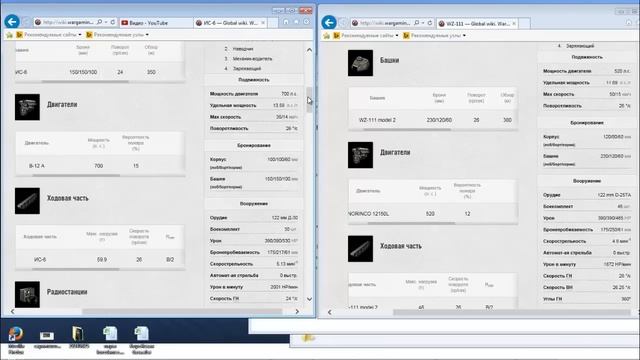Expand first recommended sites dropdown in right window
The height and width of the screenshot is (360, 640).
pos(397,36)
